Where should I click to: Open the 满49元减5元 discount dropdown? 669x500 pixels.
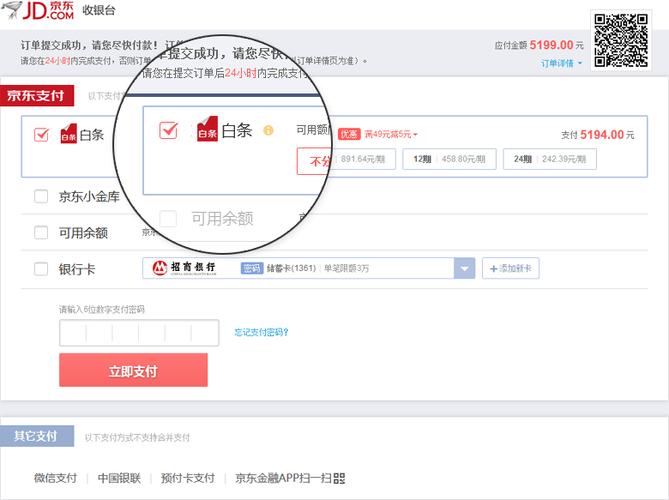(391, 134)
